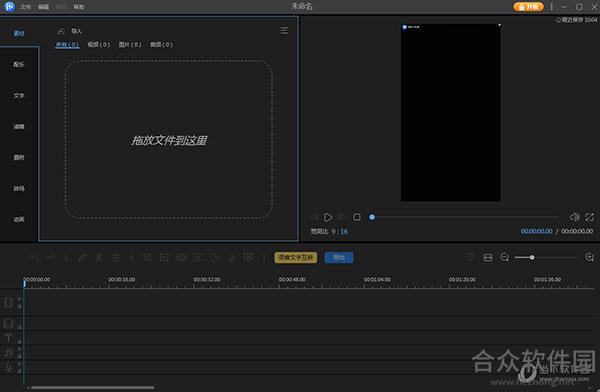Click the redo arrow in timeline toolbar
This screenshot has height=392, width=600.
pos(51,258)
